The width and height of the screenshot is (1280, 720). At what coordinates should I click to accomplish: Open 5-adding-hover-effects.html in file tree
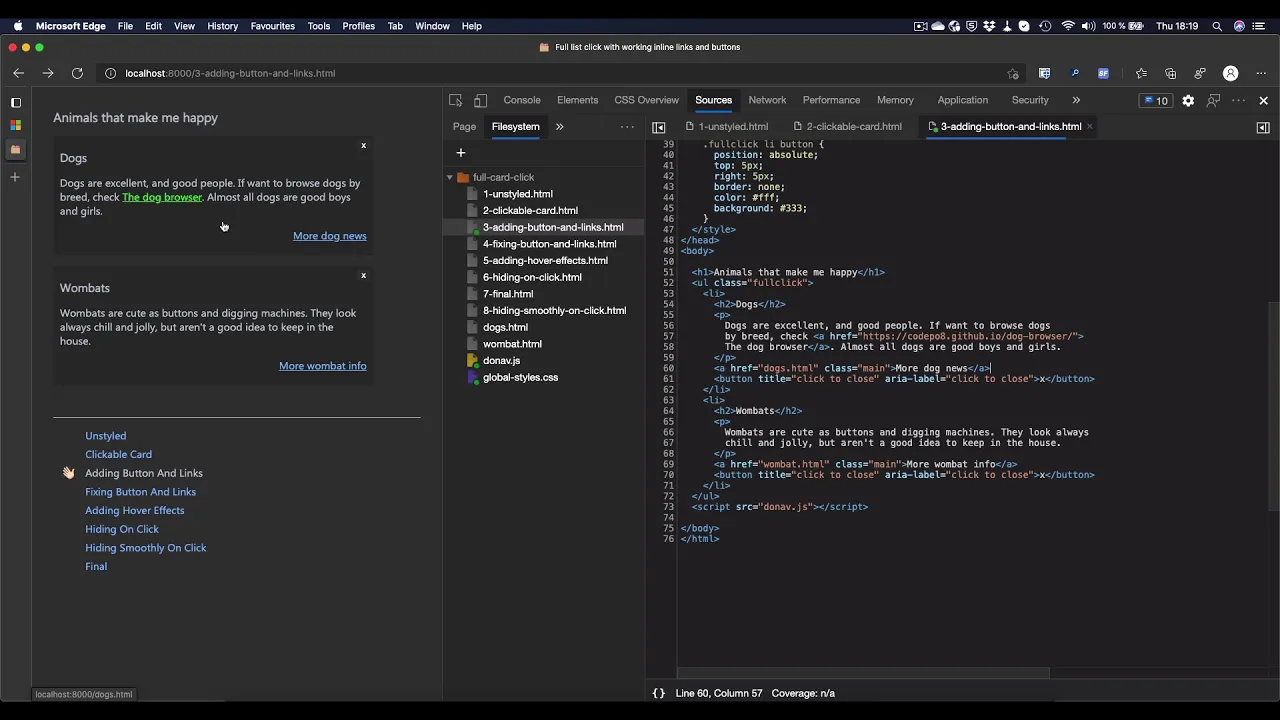545,261
